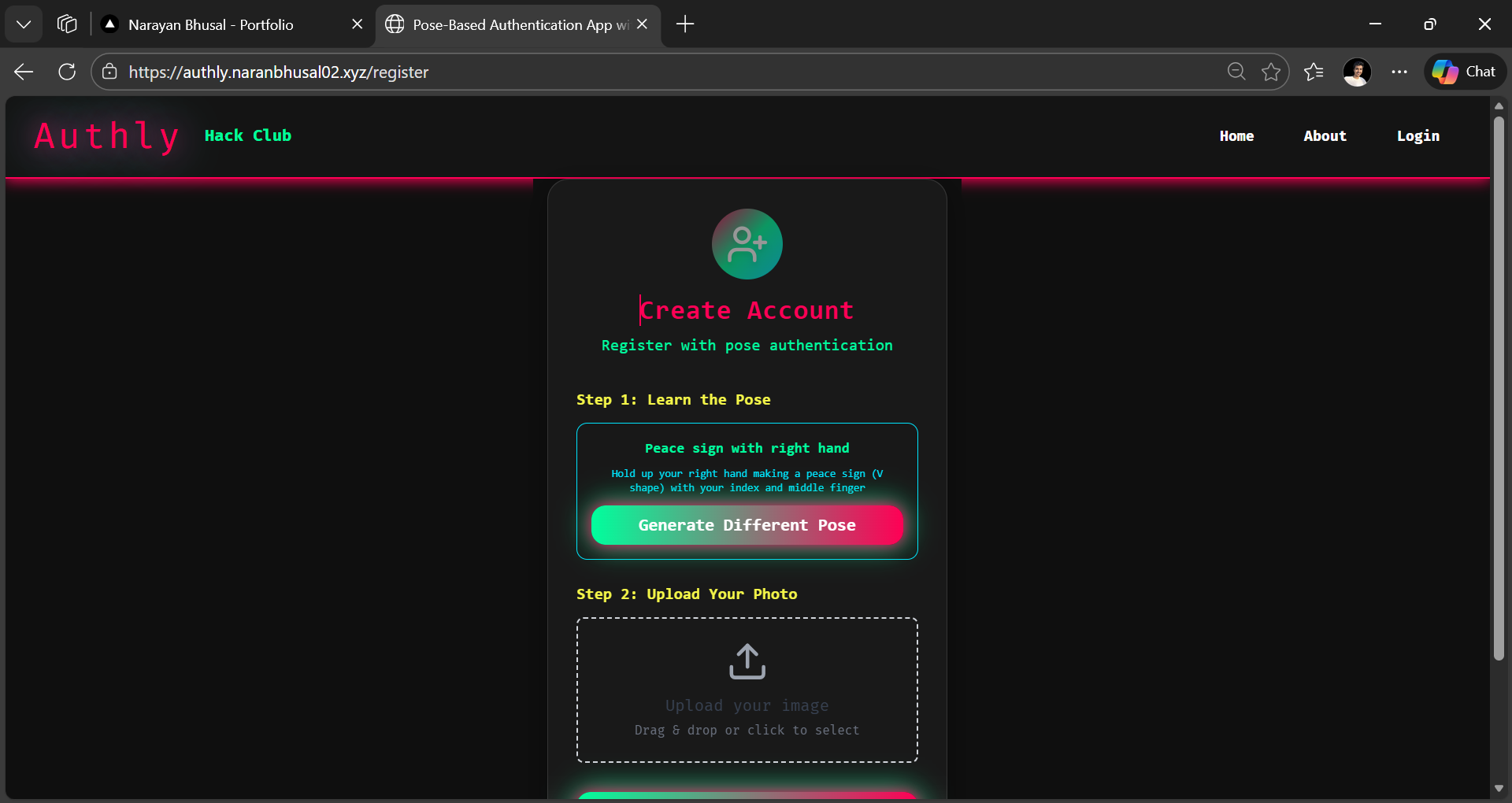This screenshot has width=1512, height=803.
Task: Select Home in the navigation bar
Action: pos(1236,135)
